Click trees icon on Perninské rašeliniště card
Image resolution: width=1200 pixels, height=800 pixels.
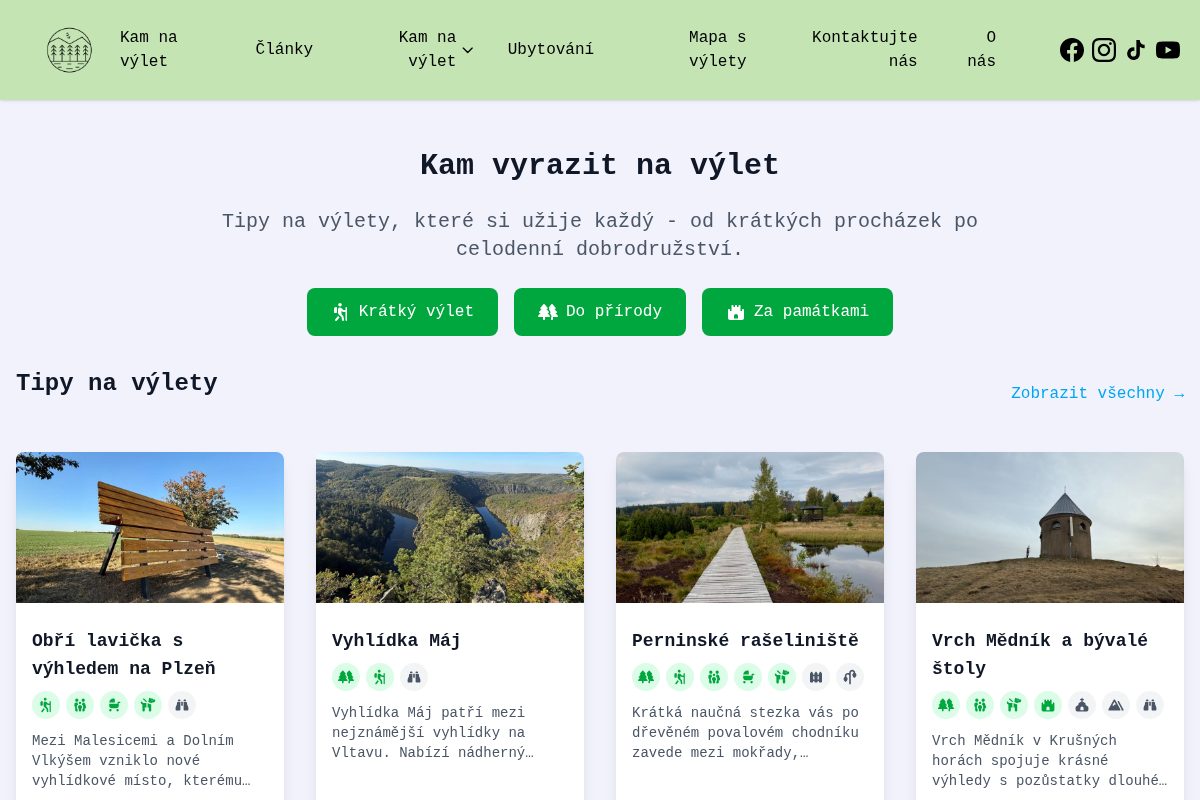646,677
